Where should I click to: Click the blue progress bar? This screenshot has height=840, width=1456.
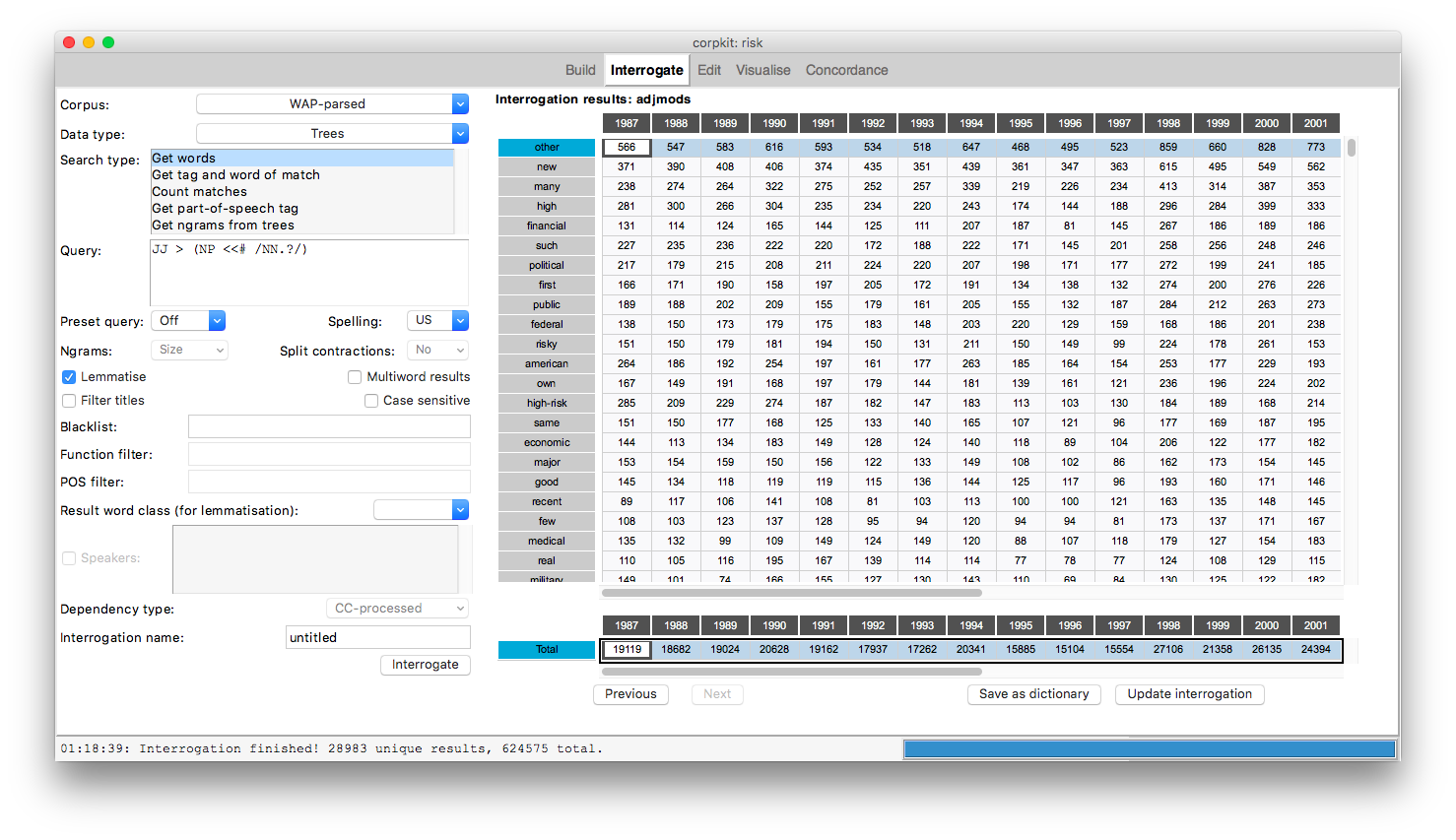coord(1150,749)
